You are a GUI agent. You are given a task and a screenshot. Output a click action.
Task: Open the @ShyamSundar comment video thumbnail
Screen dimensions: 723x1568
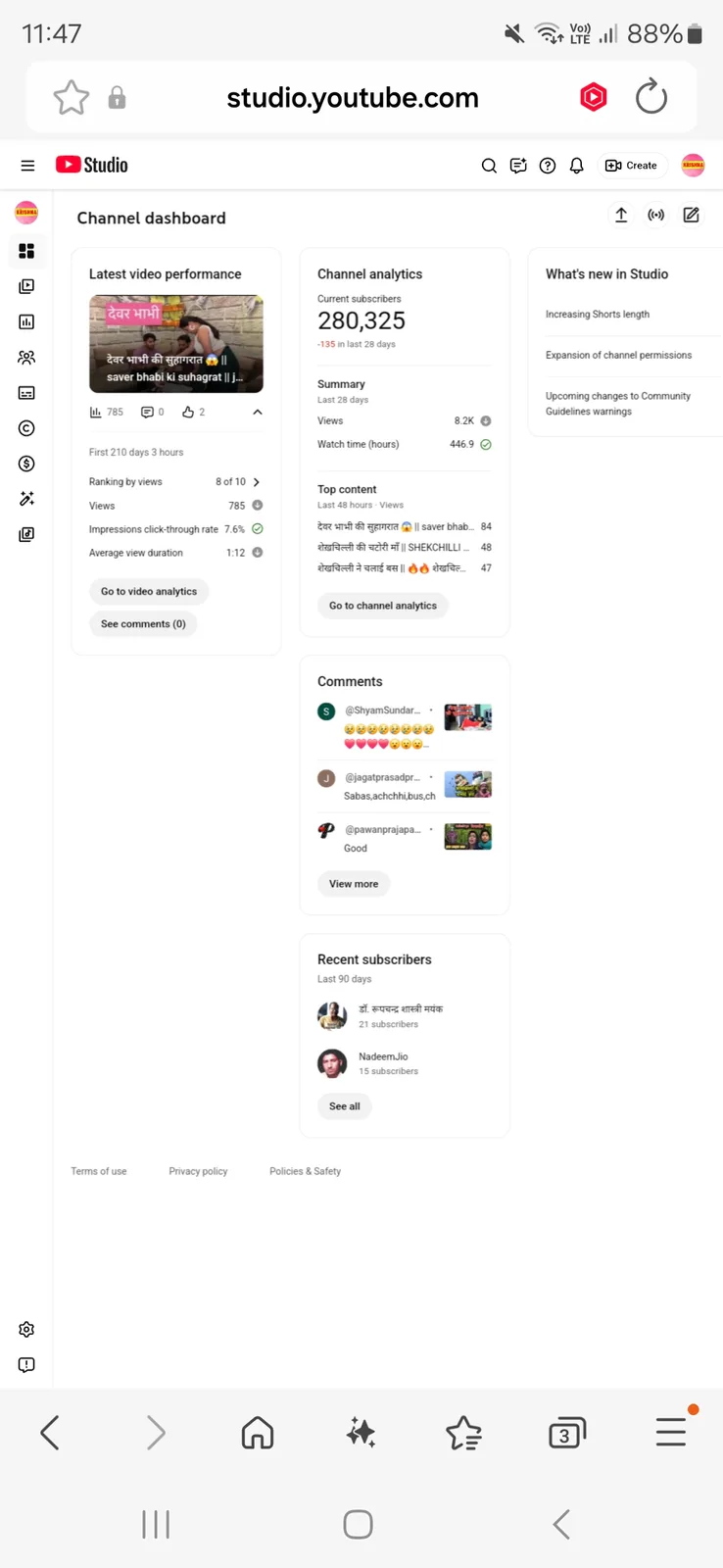tap(468, 717)
